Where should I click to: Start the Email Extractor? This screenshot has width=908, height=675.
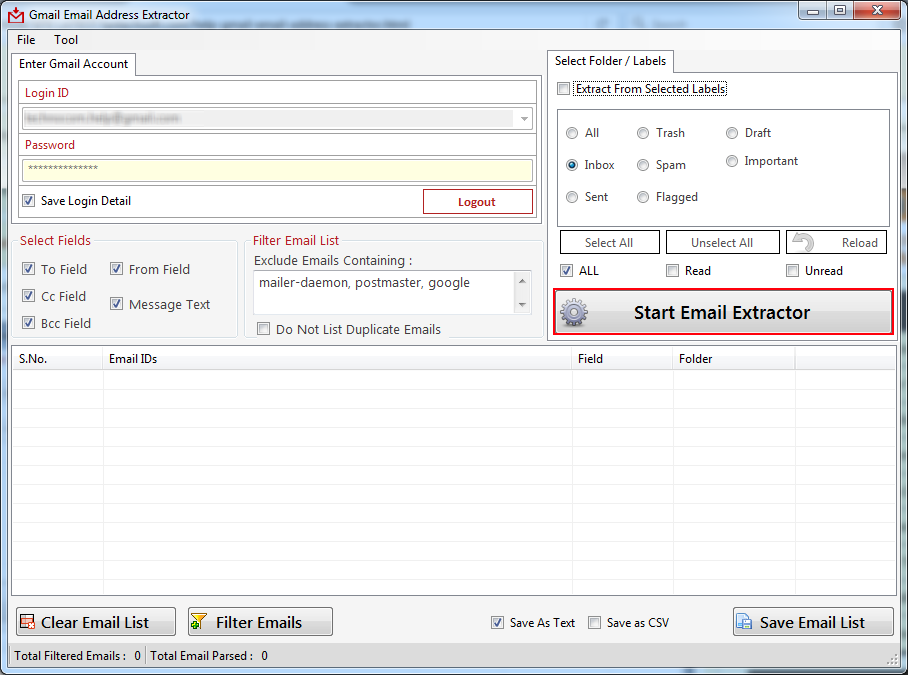pos(723,312)
